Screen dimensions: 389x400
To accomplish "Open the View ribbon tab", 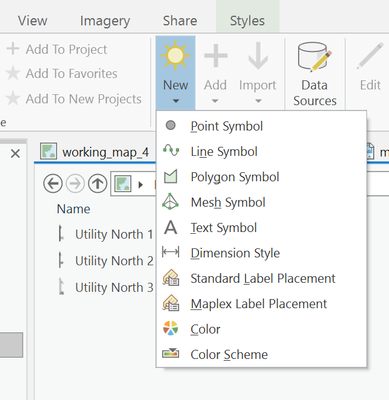I will tap(32, 21).
